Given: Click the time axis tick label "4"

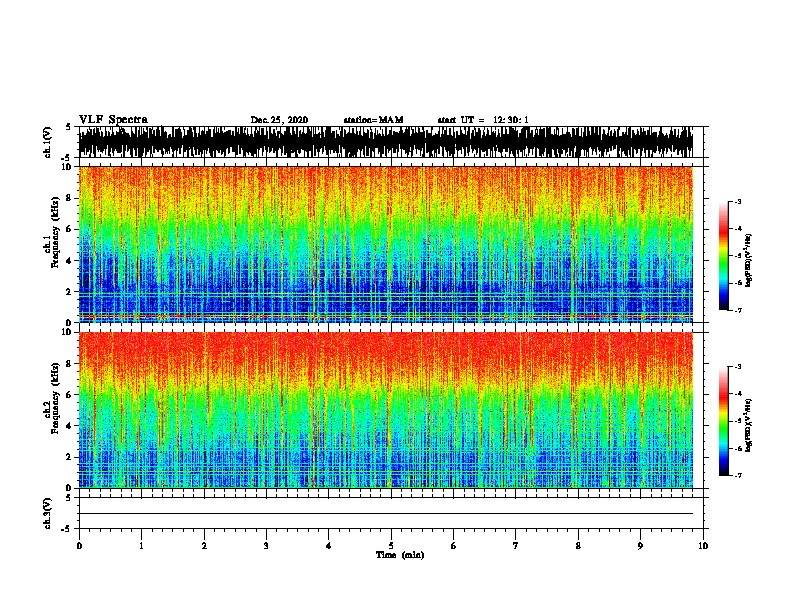Looking at the screenshot, I should point(329,546).
